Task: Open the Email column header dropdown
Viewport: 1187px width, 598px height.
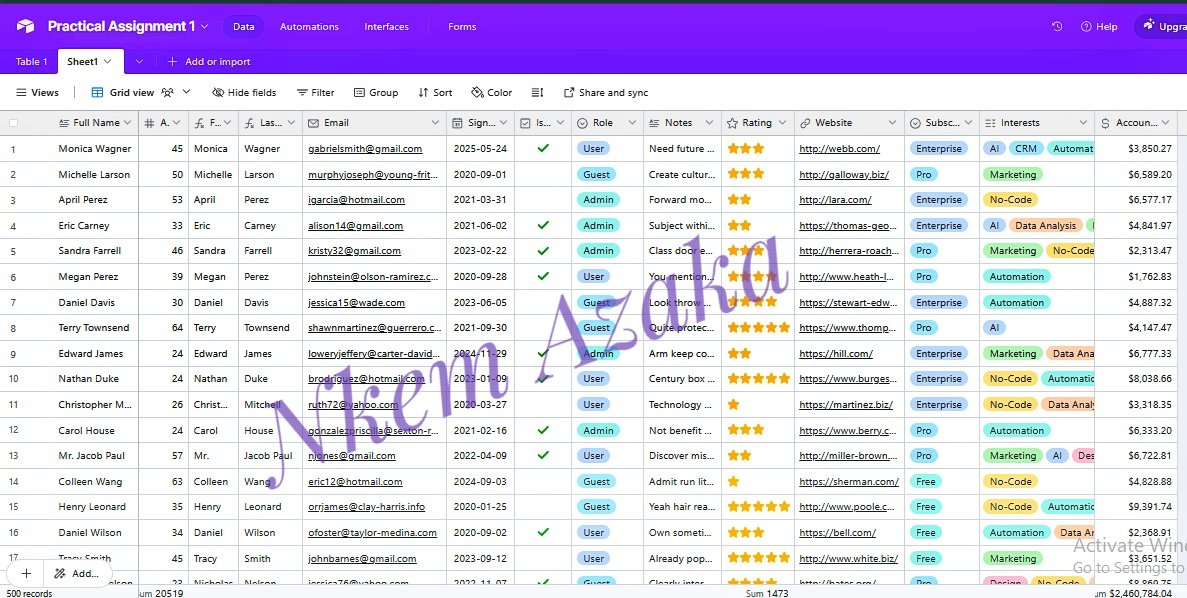Action: 435,123
